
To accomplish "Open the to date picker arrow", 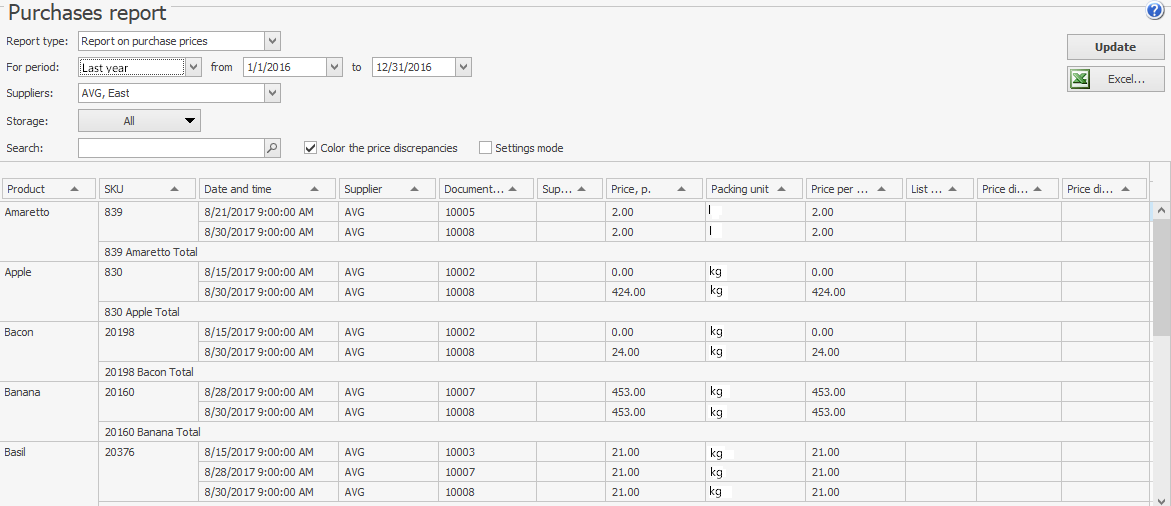I will (462, 67).
